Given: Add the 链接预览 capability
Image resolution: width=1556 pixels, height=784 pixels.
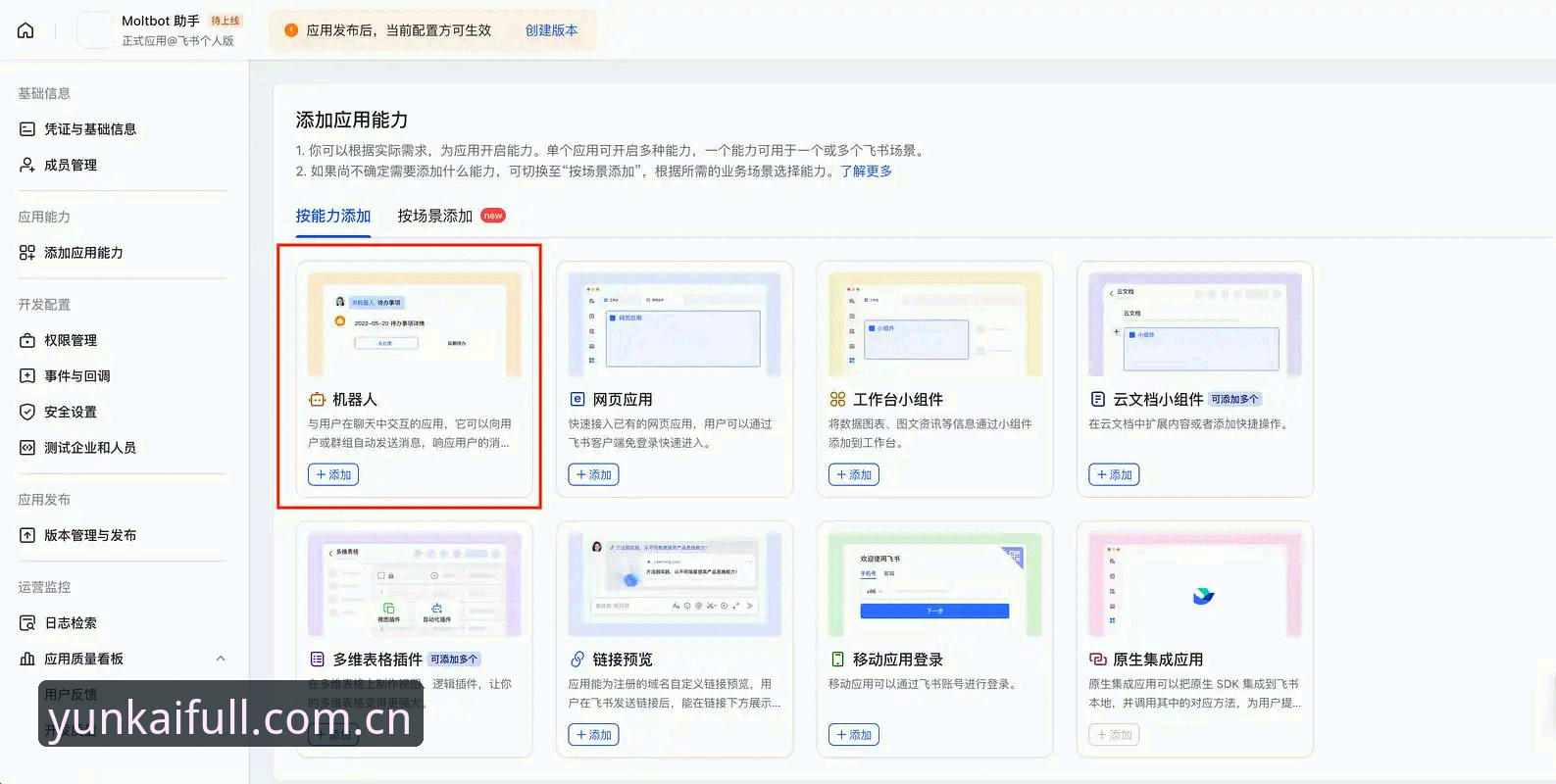Looking at the screenshot, I should pos(594,735).
